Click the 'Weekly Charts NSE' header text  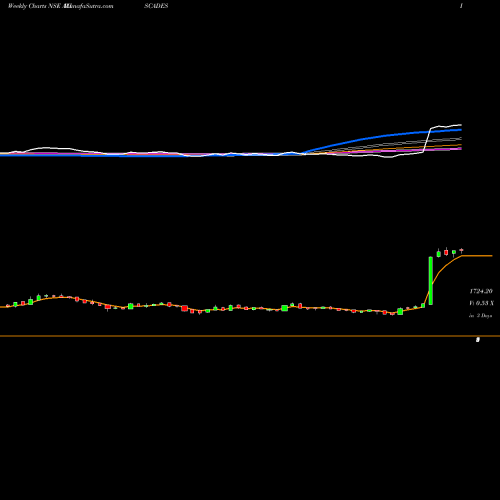click(33, 6)
